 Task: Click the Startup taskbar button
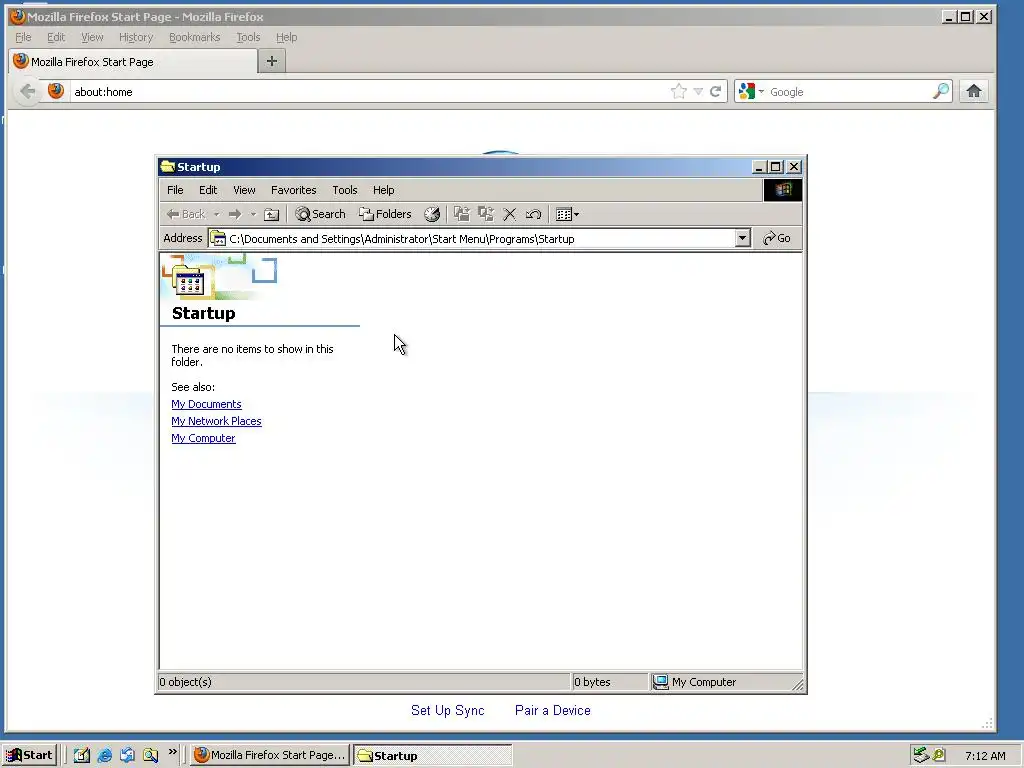(432, 756)
